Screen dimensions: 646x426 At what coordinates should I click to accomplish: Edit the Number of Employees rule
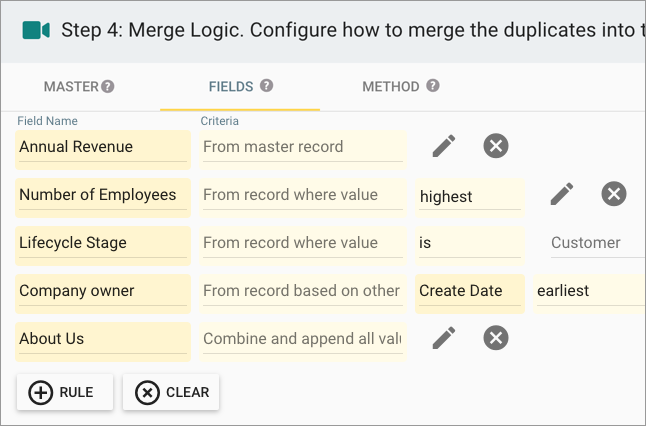point(562,194)
